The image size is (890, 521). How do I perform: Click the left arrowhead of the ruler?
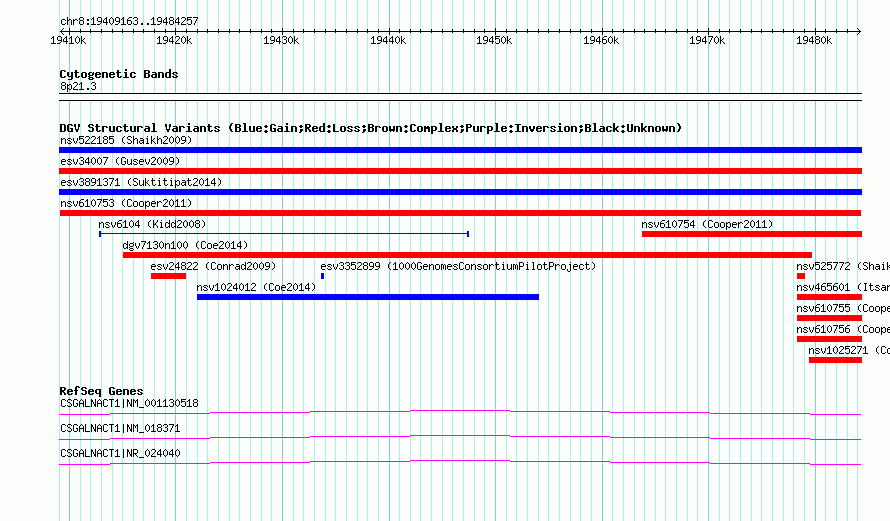click(62, 31)
